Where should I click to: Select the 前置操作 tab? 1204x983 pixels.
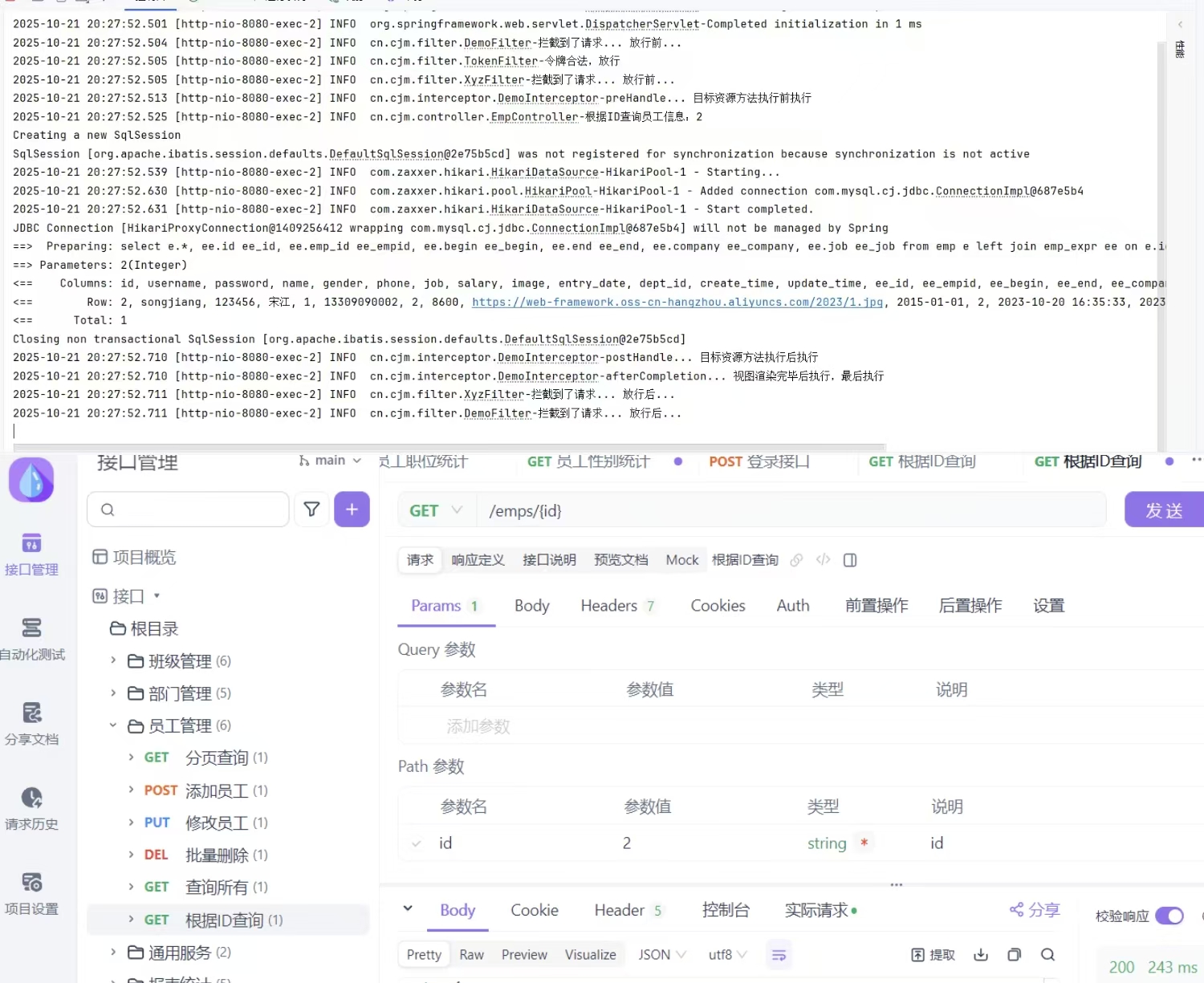pyautogui.click(x=876, y=606)
